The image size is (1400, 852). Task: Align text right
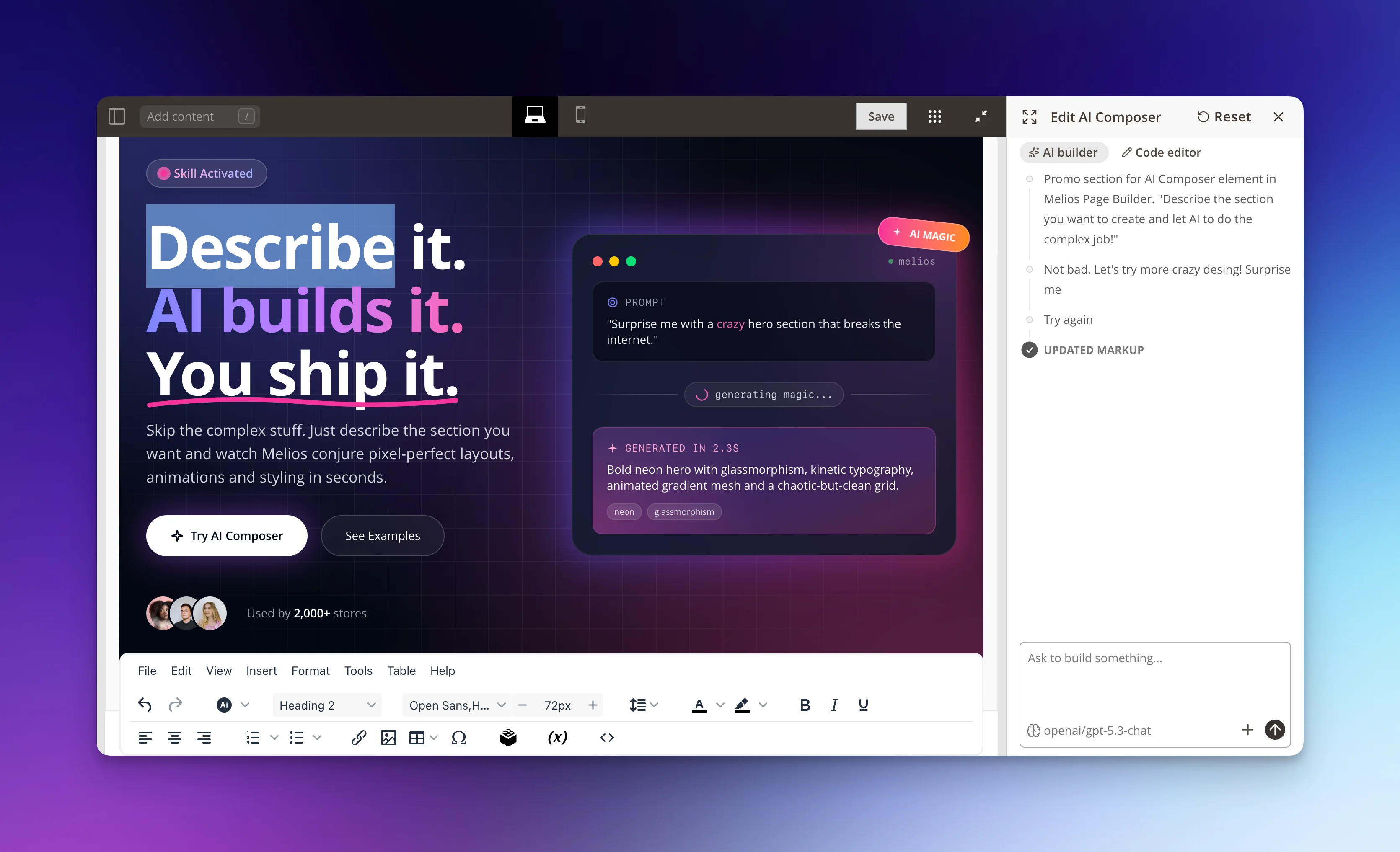coord(204,737)
